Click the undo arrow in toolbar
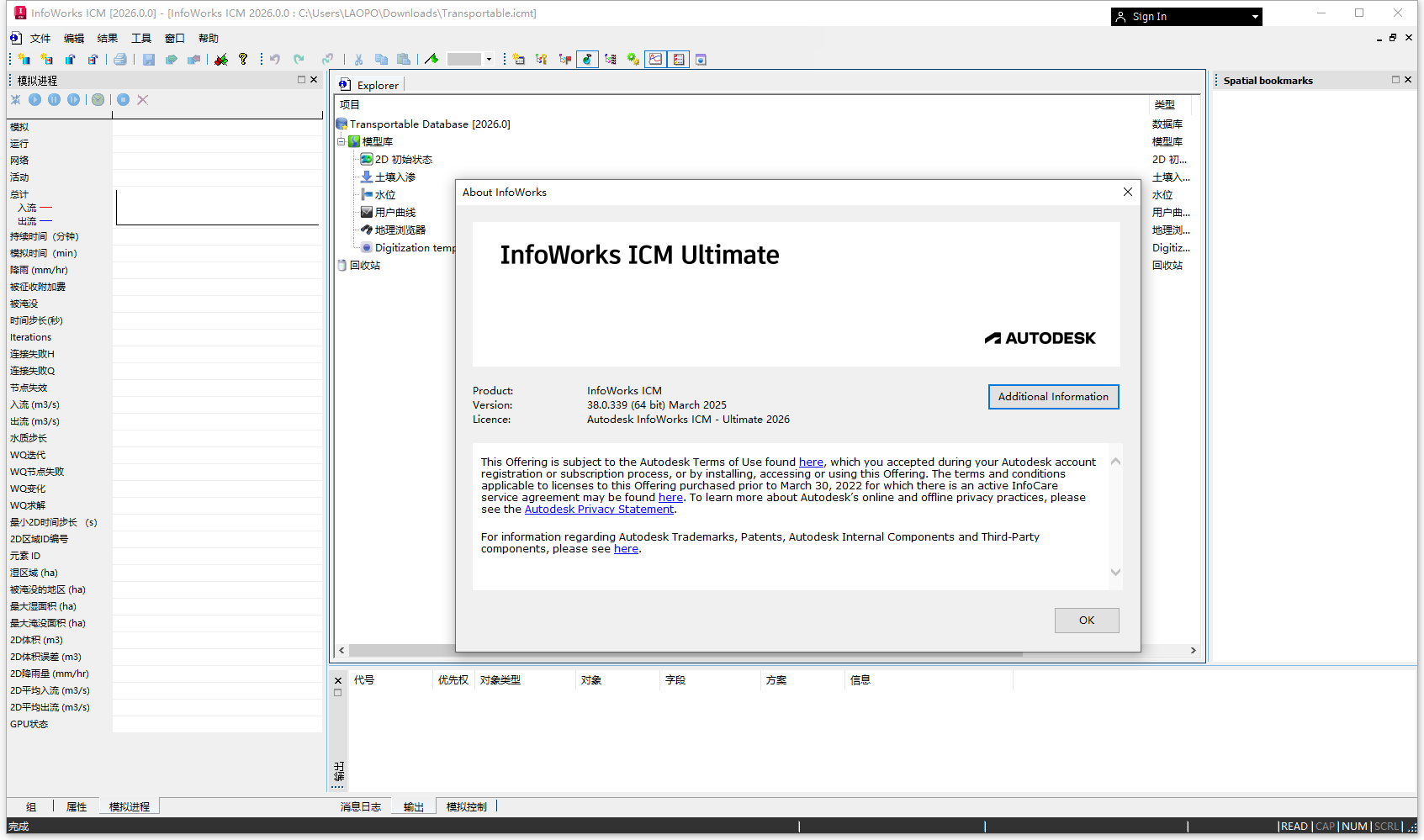The height and width of the screenshot is (840, 1424). [x=275, y=59]
